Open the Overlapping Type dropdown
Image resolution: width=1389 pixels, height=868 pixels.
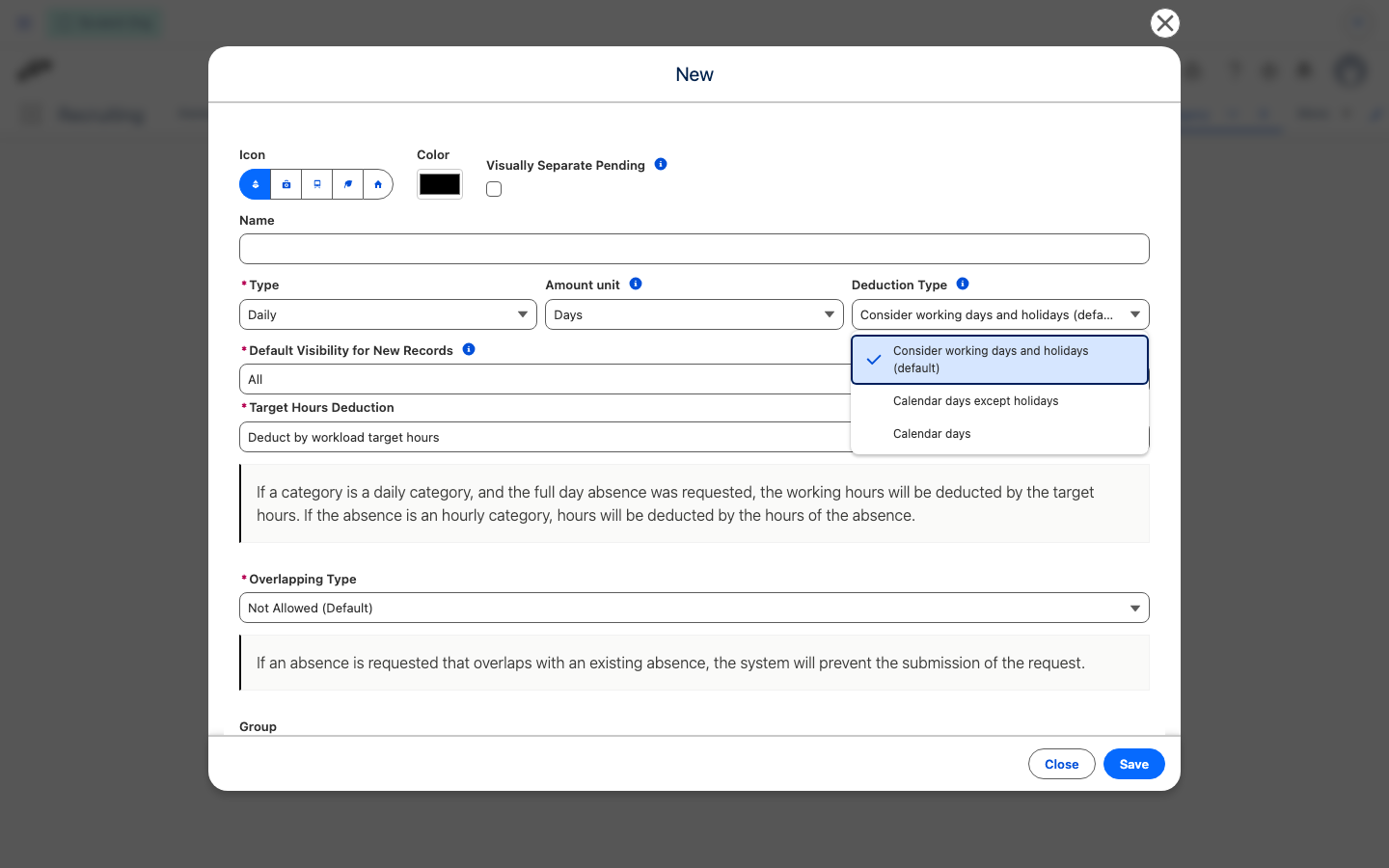coord(694,608)
